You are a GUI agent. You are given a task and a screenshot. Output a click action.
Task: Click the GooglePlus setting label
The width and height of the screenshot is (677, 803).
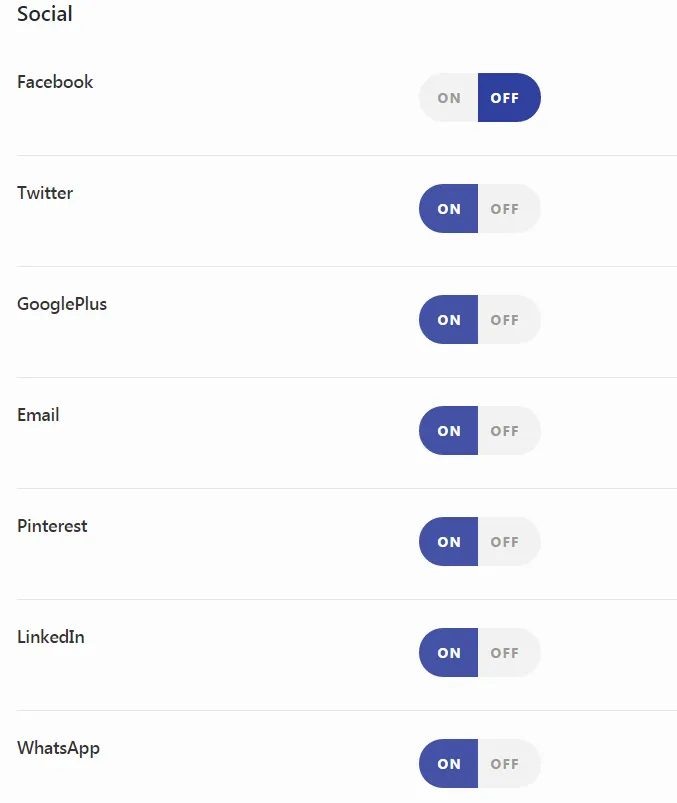62,304
